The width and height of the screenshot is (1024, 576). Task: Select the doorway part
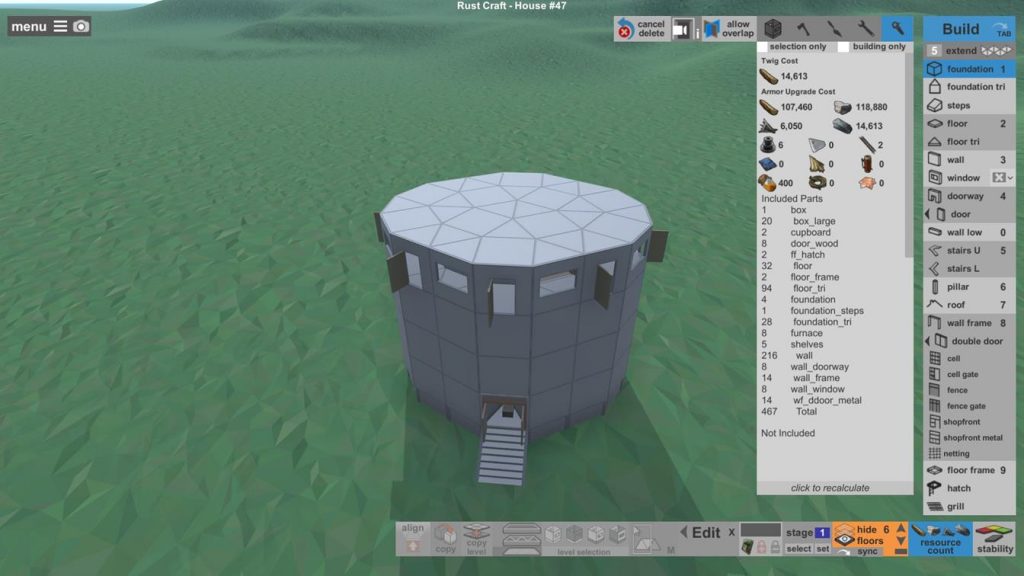[x=969, y=196]
